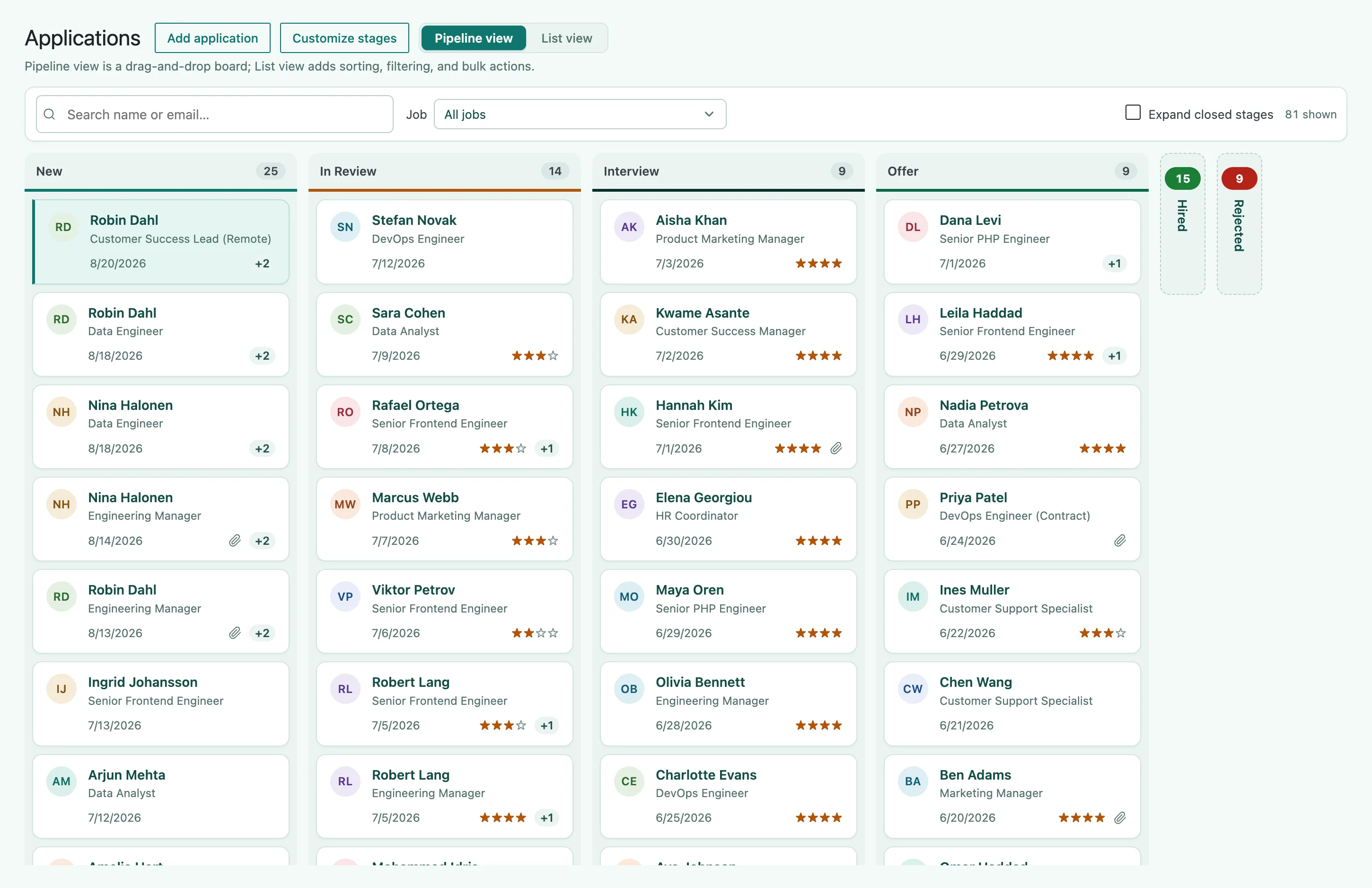Click Charlotte Evans' name

(706, 774)
